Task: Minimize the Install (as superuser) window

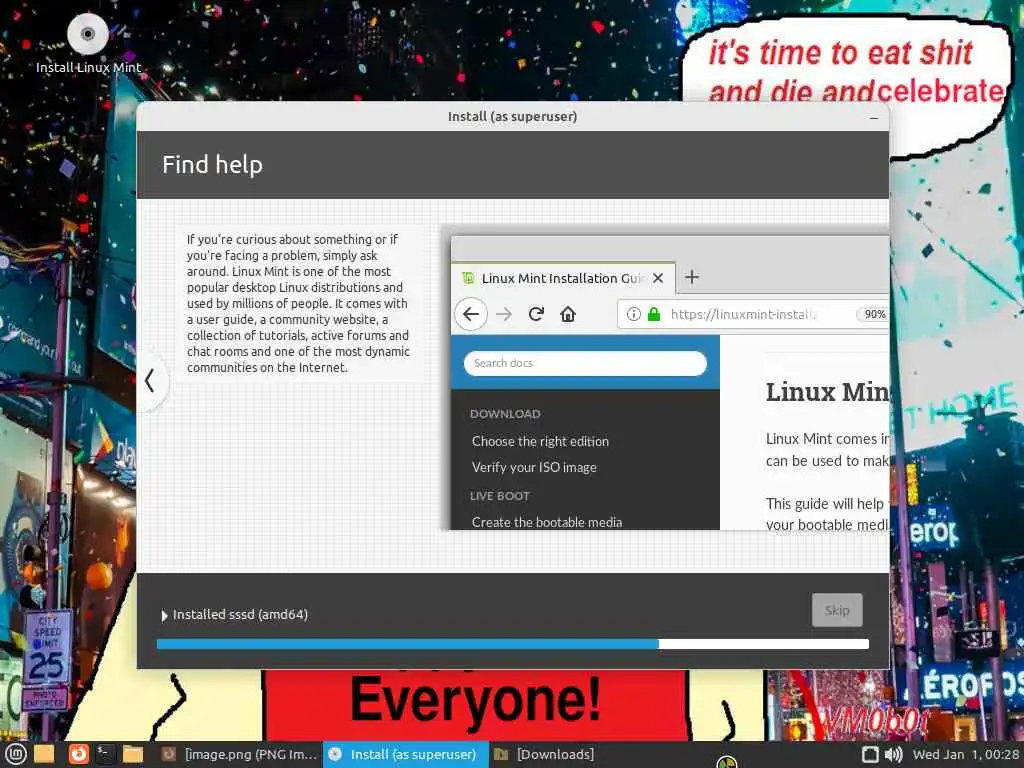Action: pos(874,118)
